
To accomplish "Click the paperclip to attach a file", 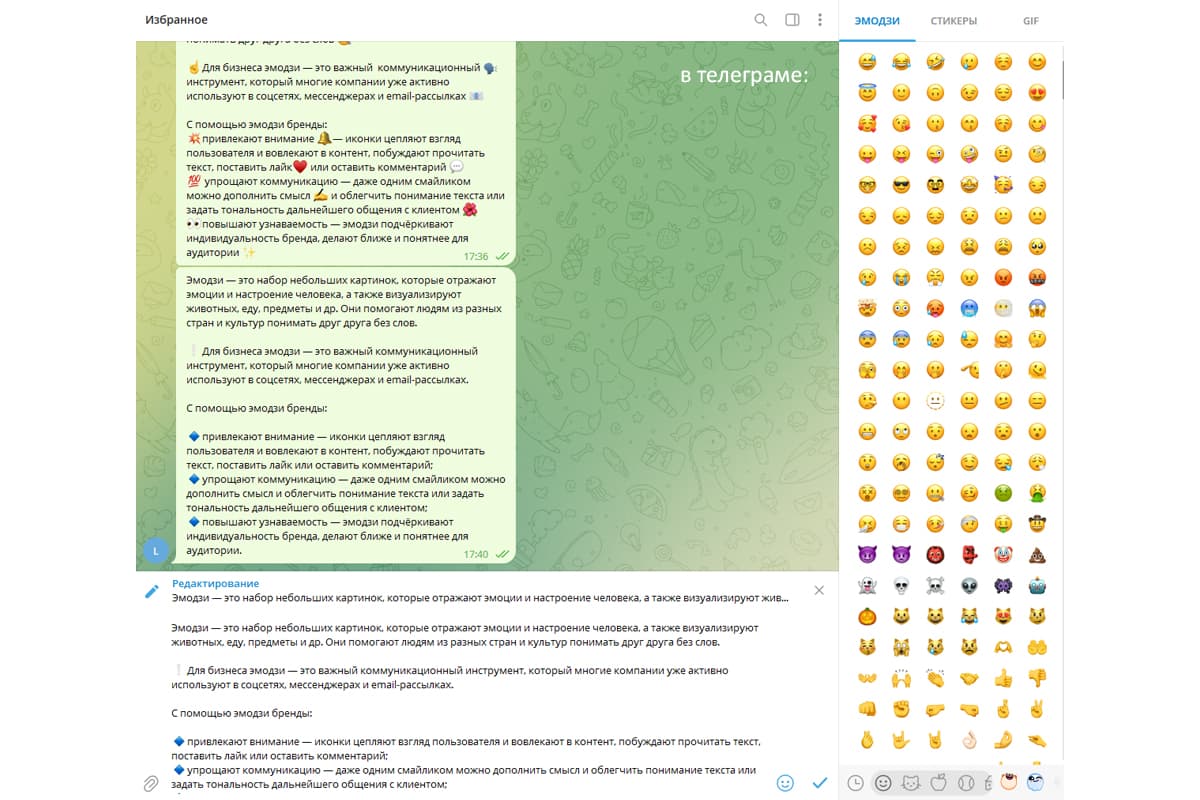I will pos(150,784).
